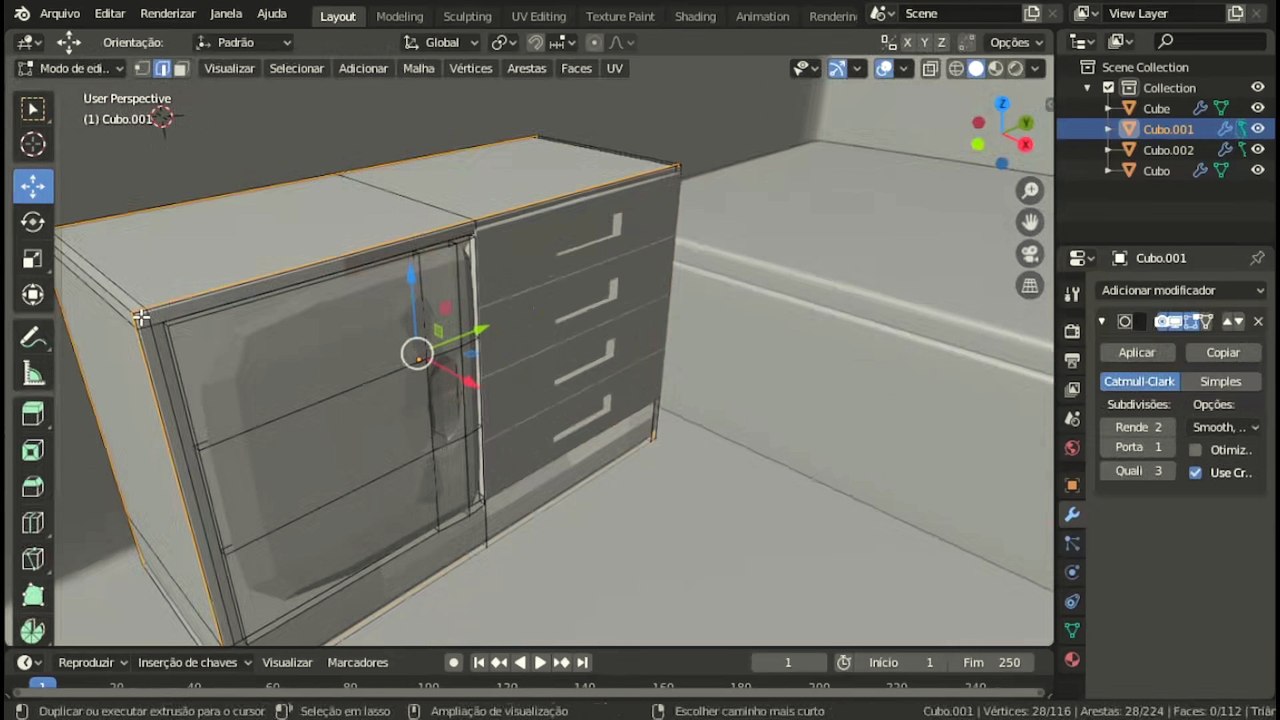The width and height of the screenshot is (1280, 720).
Task: Open the Global transform orientation dropdown
Action: tap(440, 42)
